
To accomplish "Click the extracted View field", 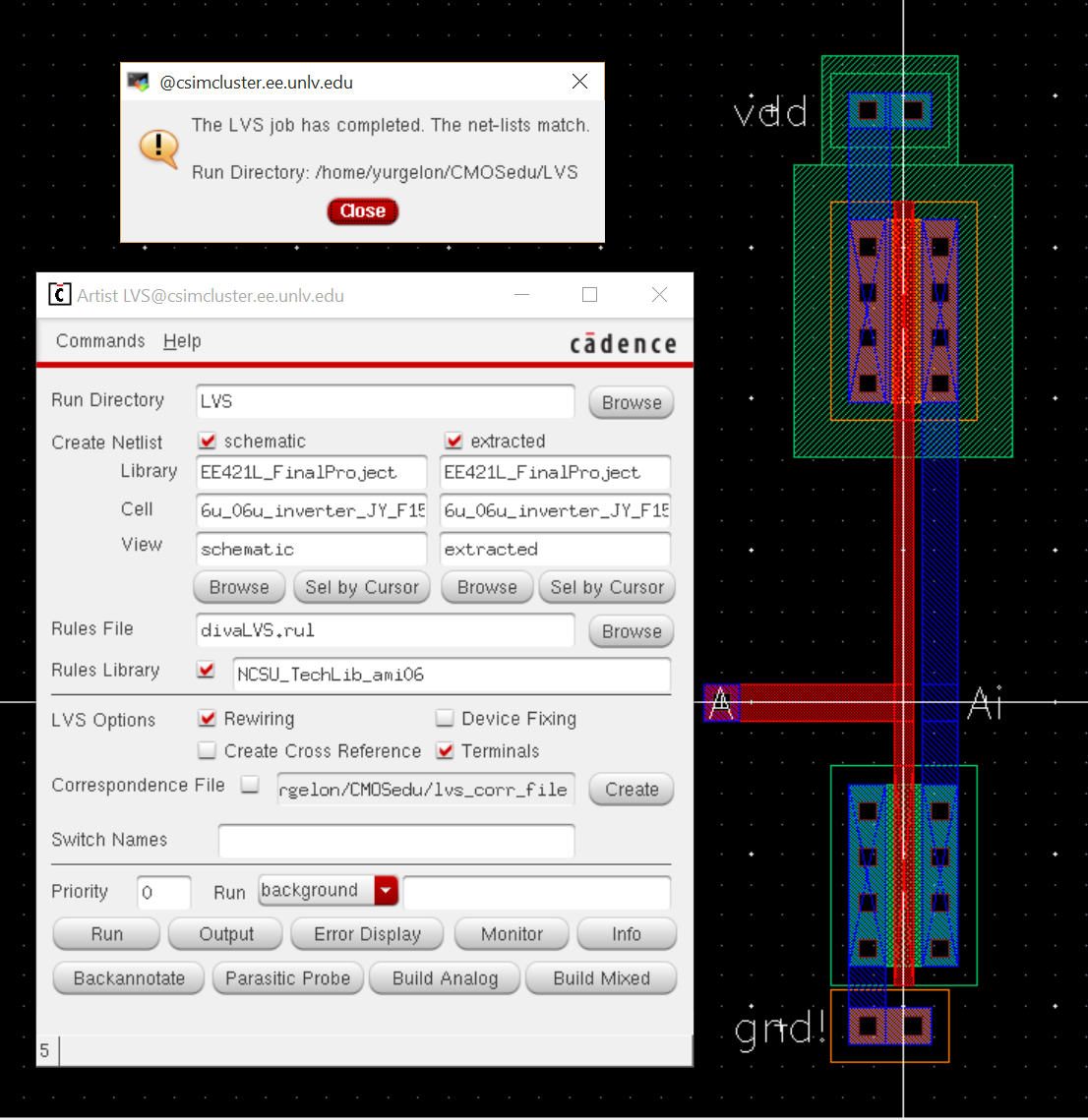I will click(x=555, y=549).
